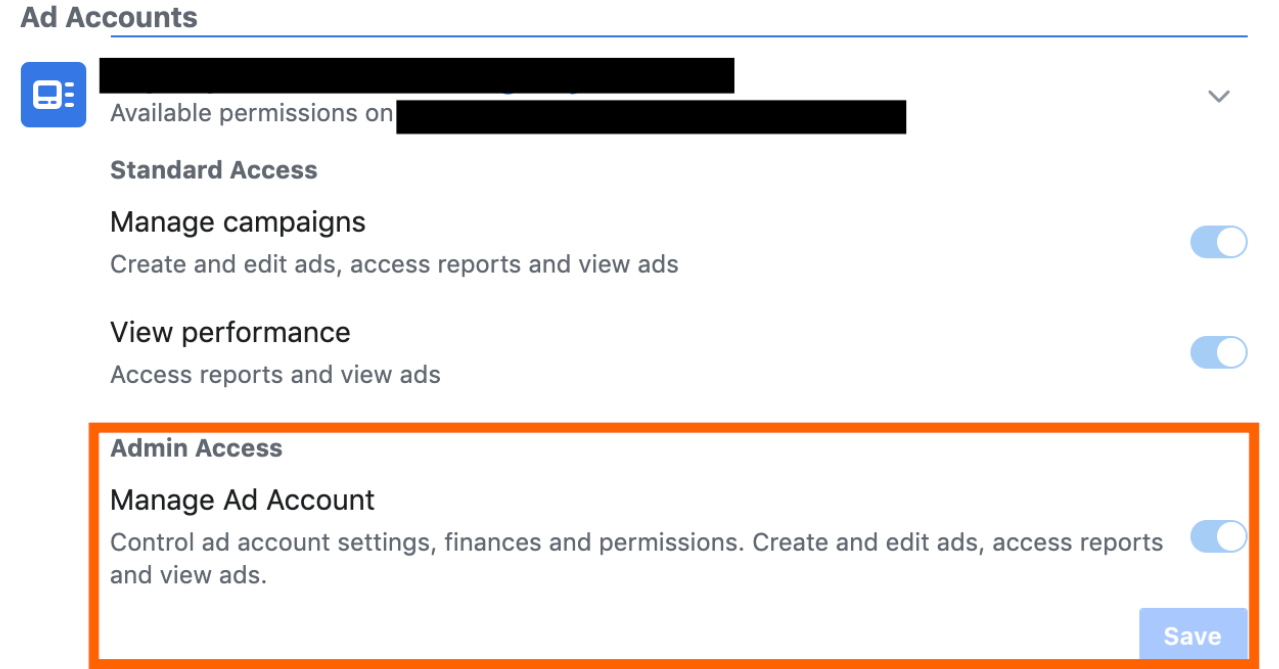Click the Admin Access section header
The width and height of the screenshot is (1279, 669).
(x=196, y=448)
